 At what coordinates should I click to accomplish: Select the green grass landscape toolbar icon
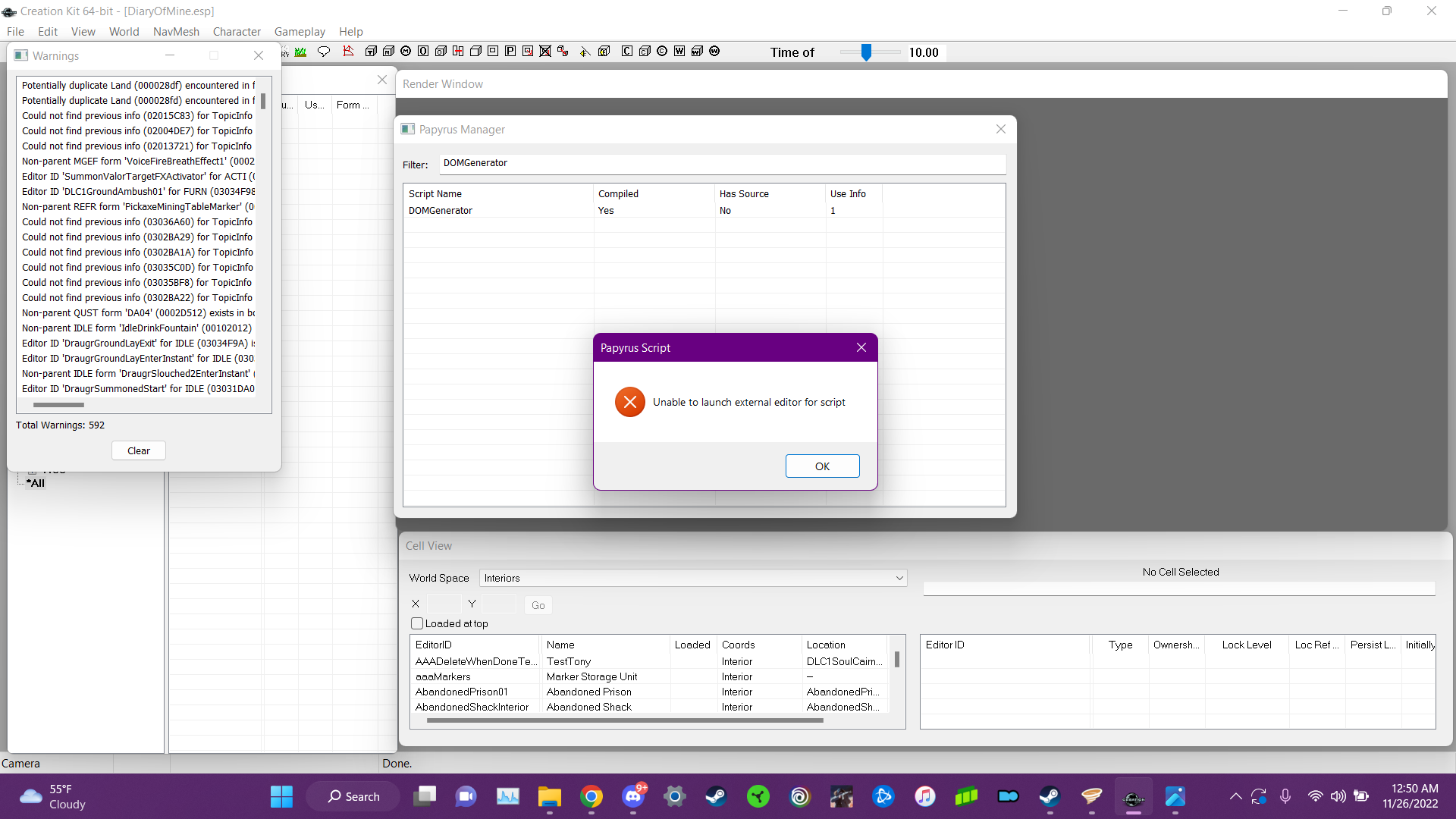click(301, 52)
